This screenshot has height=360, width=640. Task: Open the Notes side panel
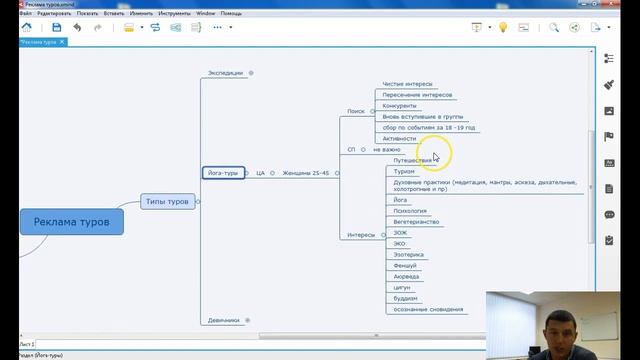609,189
